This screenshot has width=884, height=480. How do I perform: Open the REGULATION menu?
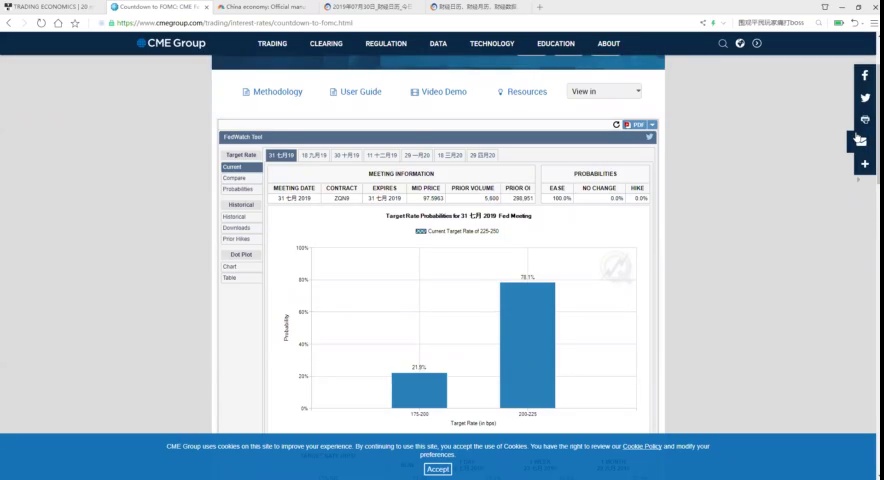(386, 43)
